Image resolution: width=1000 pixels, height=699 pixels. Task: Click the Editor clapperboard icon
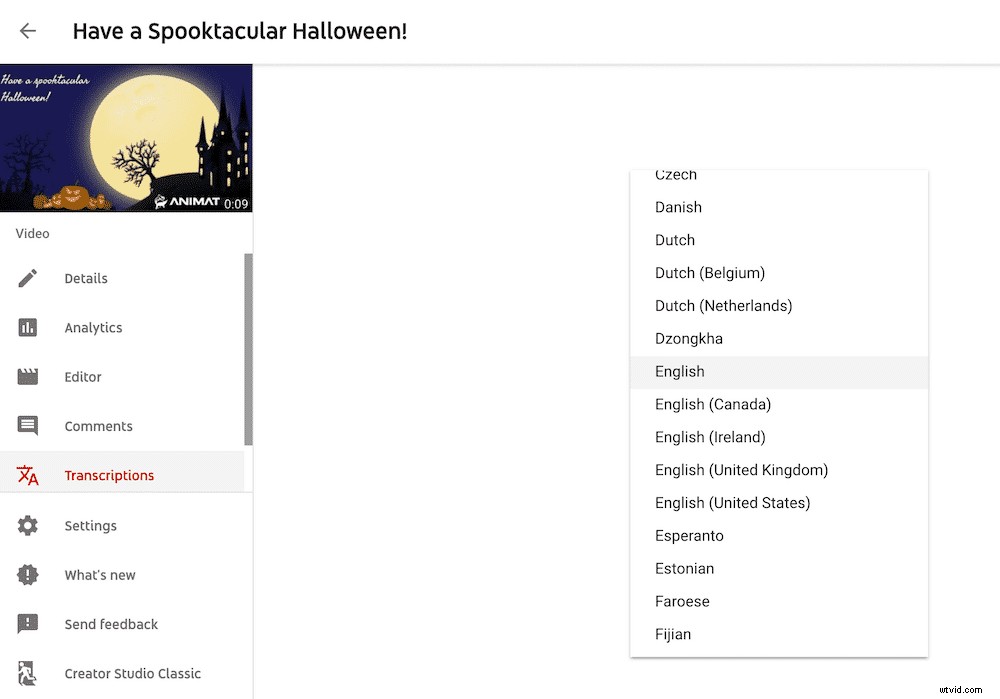[28, 377]
